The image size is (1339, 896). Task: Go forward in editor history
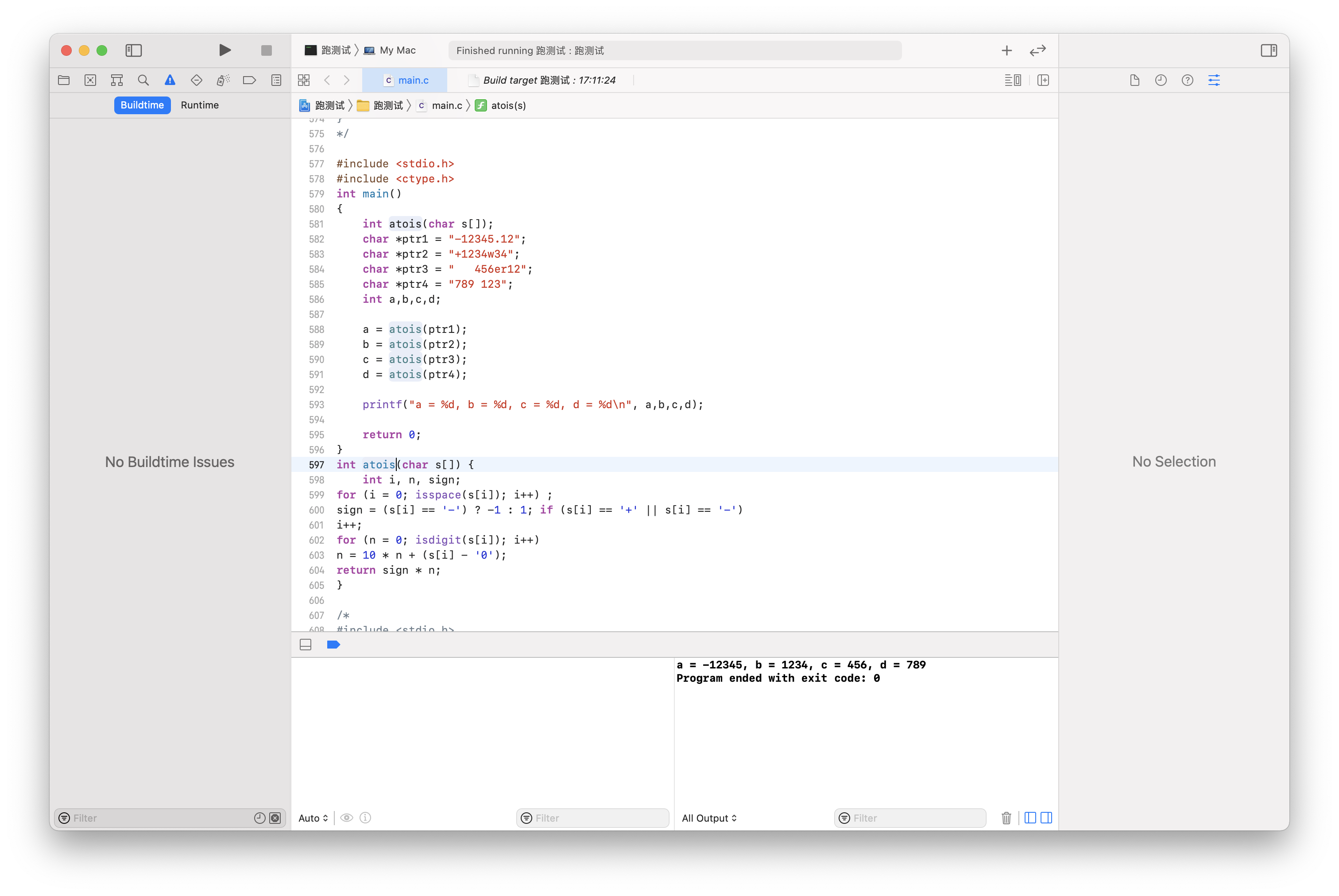point(346,80)
